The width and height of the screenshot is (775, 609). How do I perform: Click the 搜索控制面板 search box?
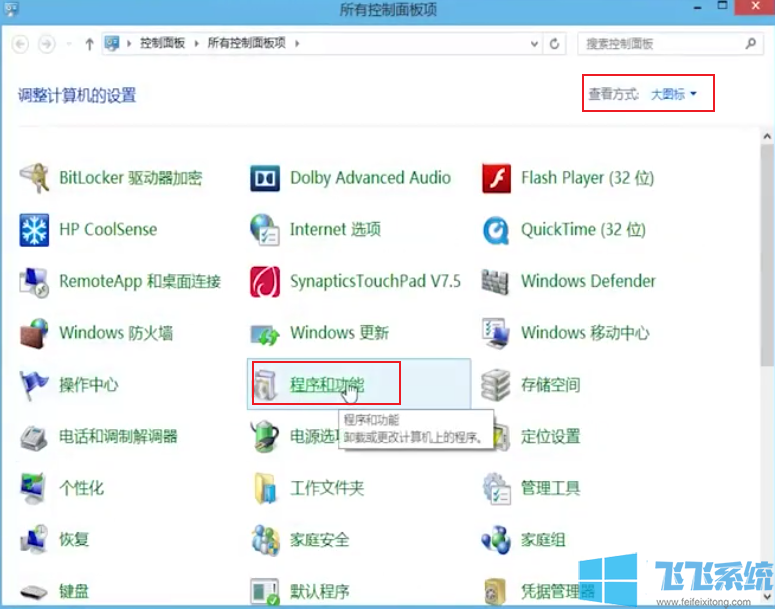point(670,44)
